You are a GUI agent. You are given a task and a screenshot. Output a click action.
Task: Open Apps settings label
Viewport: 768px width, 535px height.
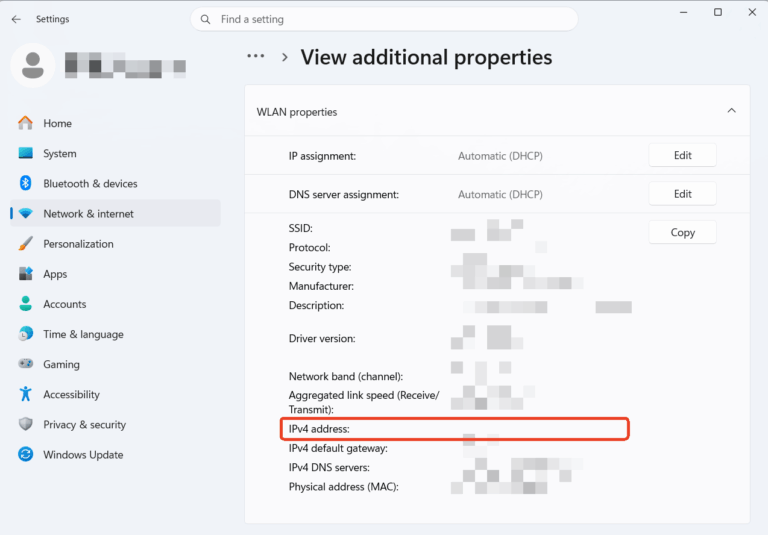(55, 274)
